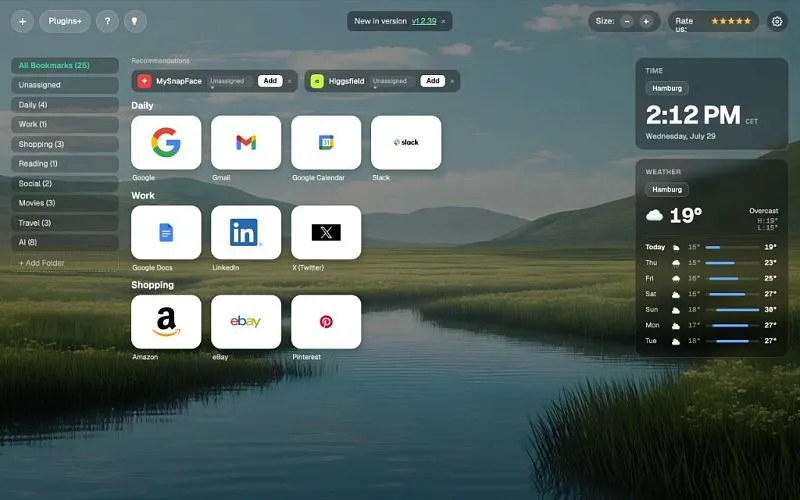Open the Pinterest bookmark tile

326,322
